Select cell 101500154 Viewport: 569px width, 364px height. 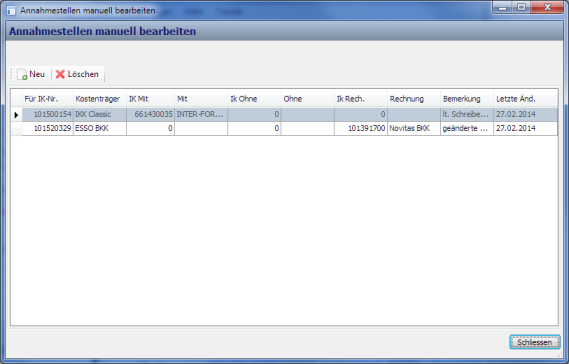tap(48, 114)
